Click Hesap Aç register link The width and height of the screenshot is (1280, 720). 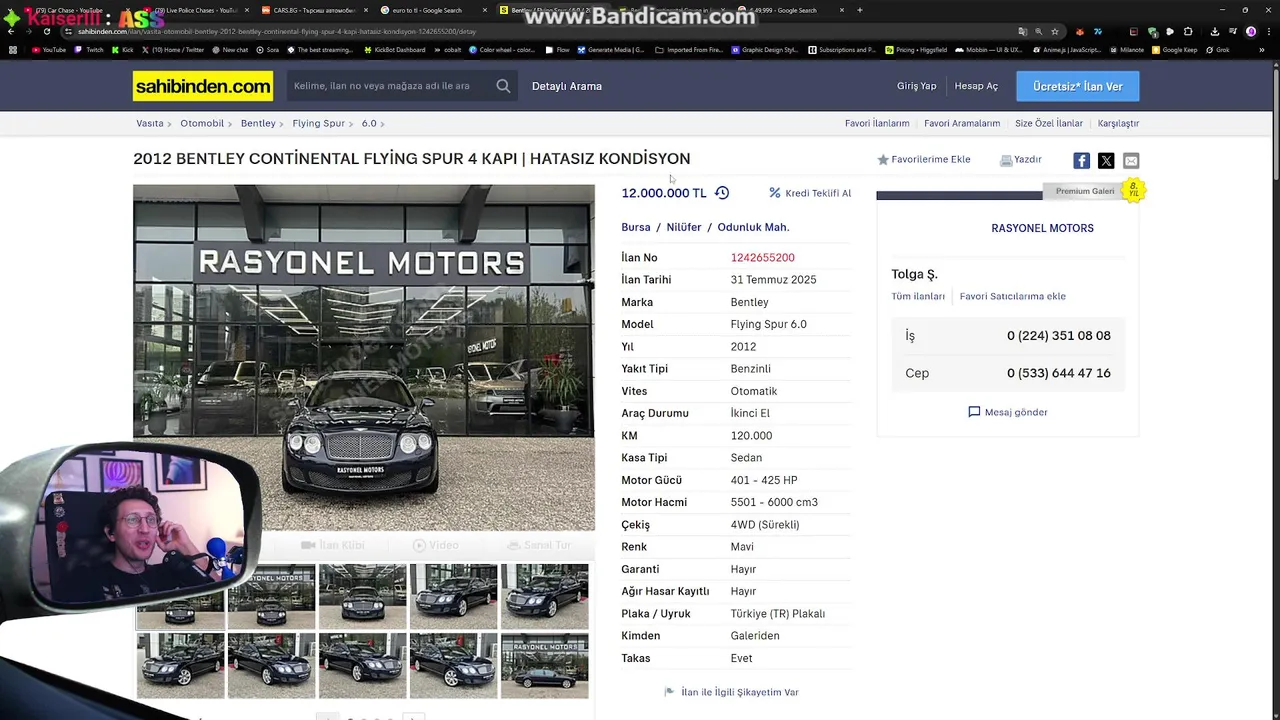[x=976, y=86]
